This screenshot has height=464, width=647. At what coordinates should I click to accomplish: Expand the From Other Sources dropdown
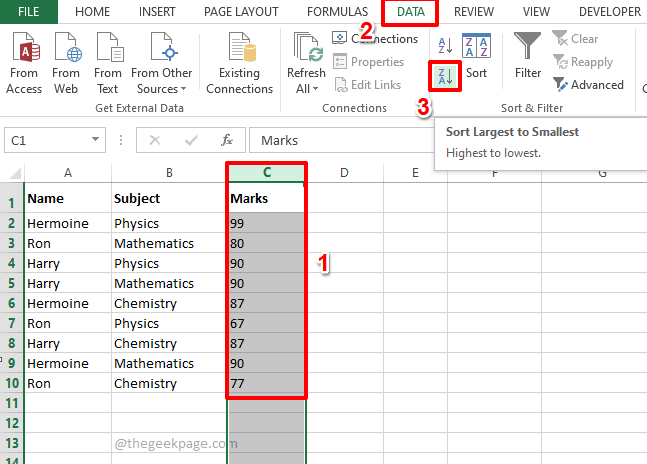161,88
